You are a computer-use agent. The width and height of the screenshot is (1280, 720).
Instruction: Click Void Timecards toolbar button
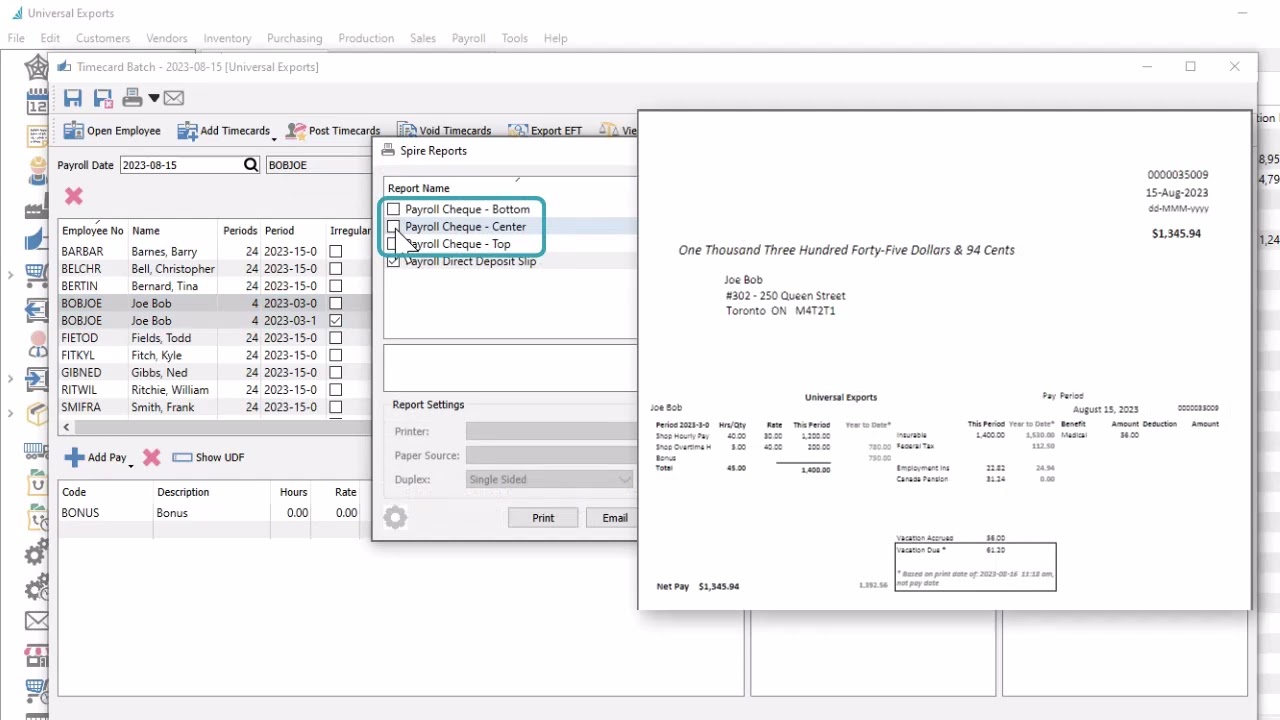(x=444, y=131)
